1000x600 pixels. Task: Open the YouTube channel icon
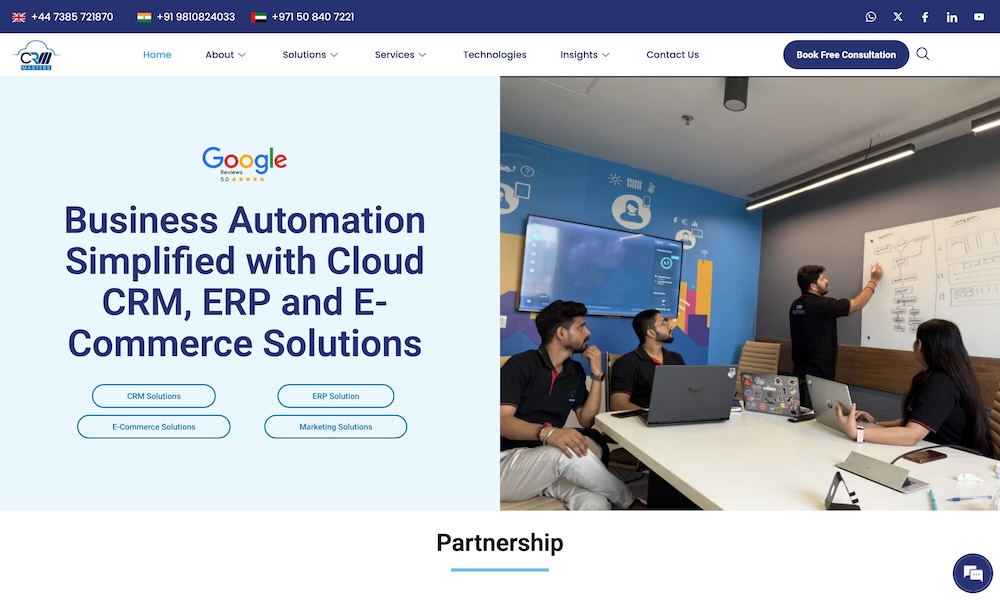[979, 17]
